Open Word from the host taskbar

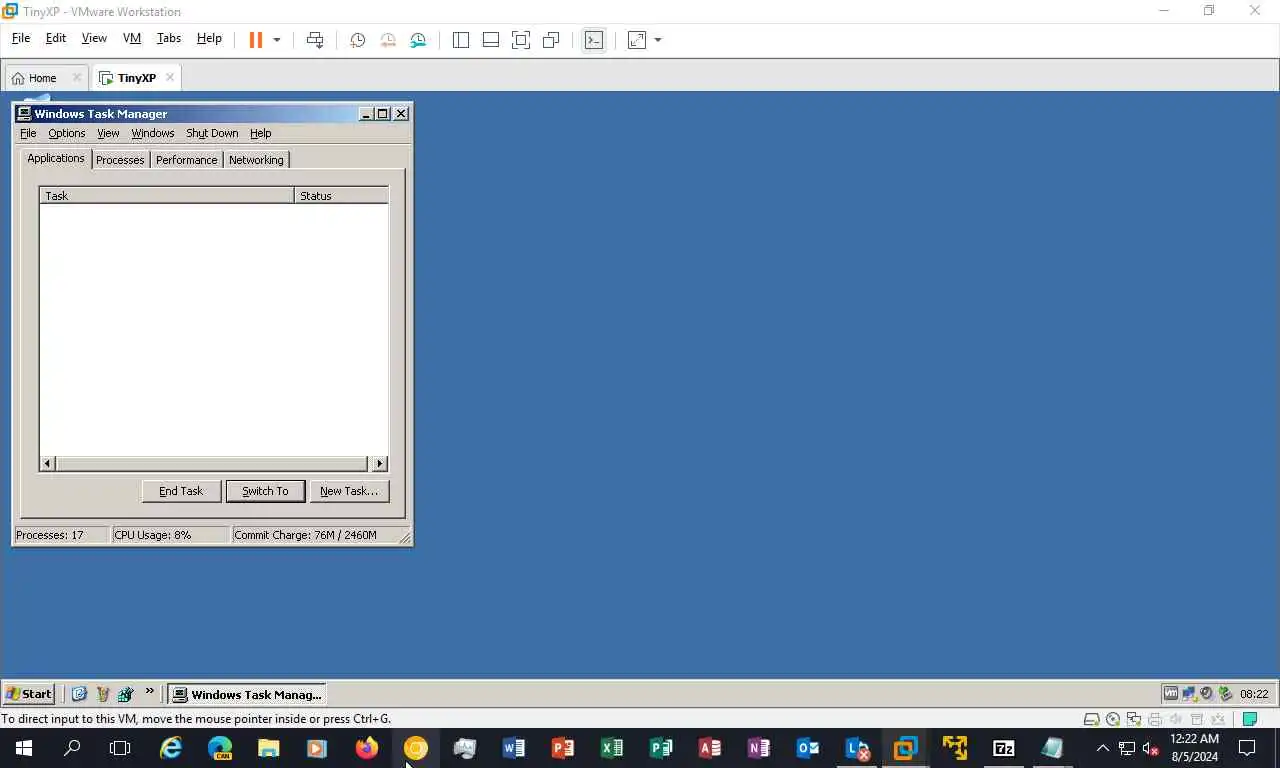pos(514,748)
